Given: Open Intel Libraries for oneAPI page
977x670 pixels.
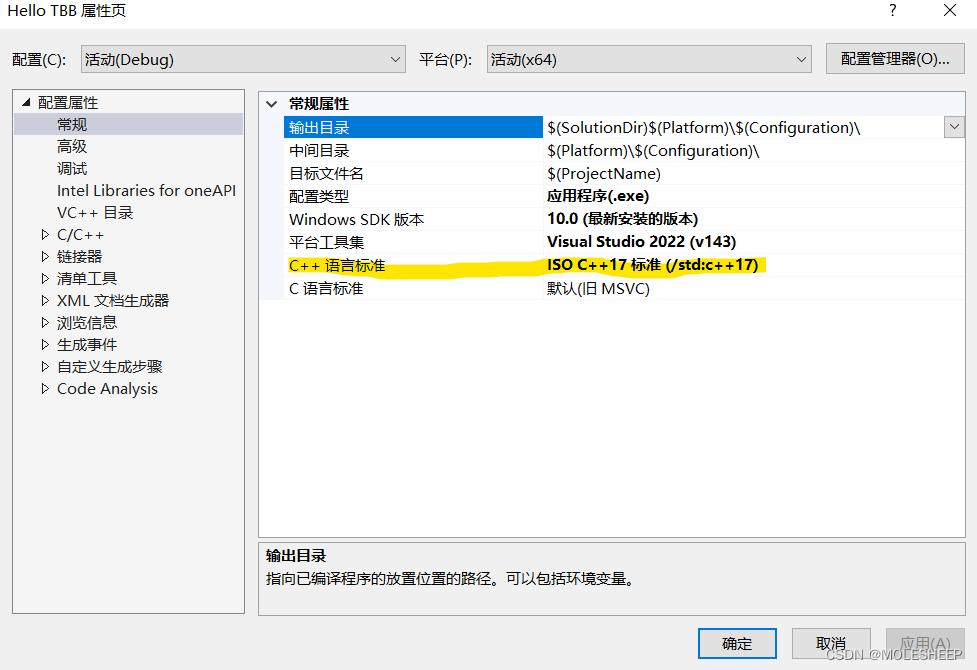Looking at the screenshot, I should coord(146,190).
